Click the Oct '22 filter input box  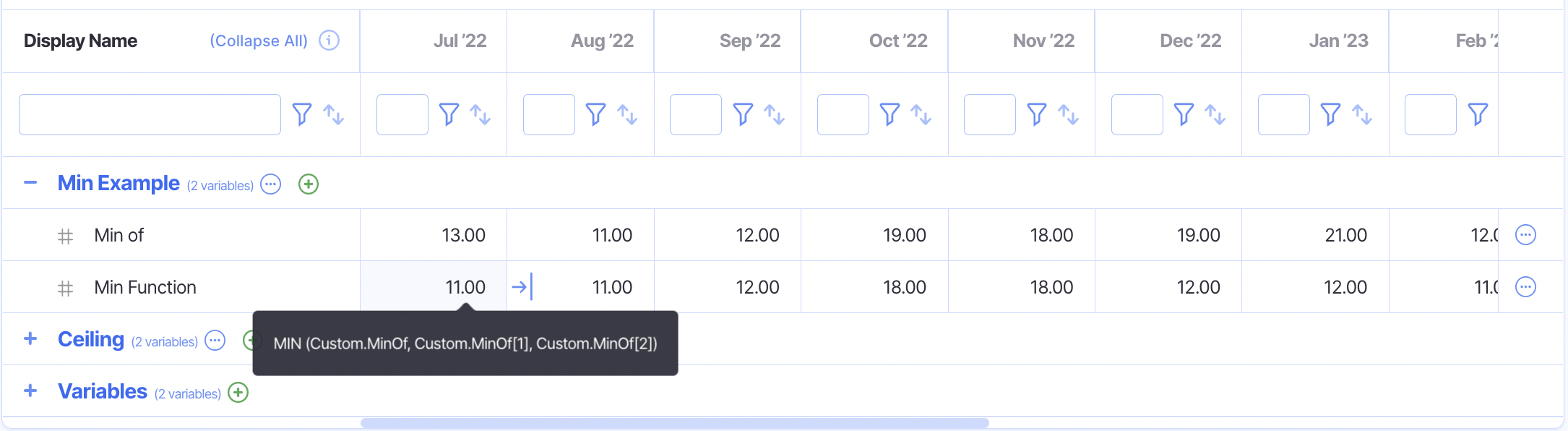pyautogui.click(x=843, y=114)
